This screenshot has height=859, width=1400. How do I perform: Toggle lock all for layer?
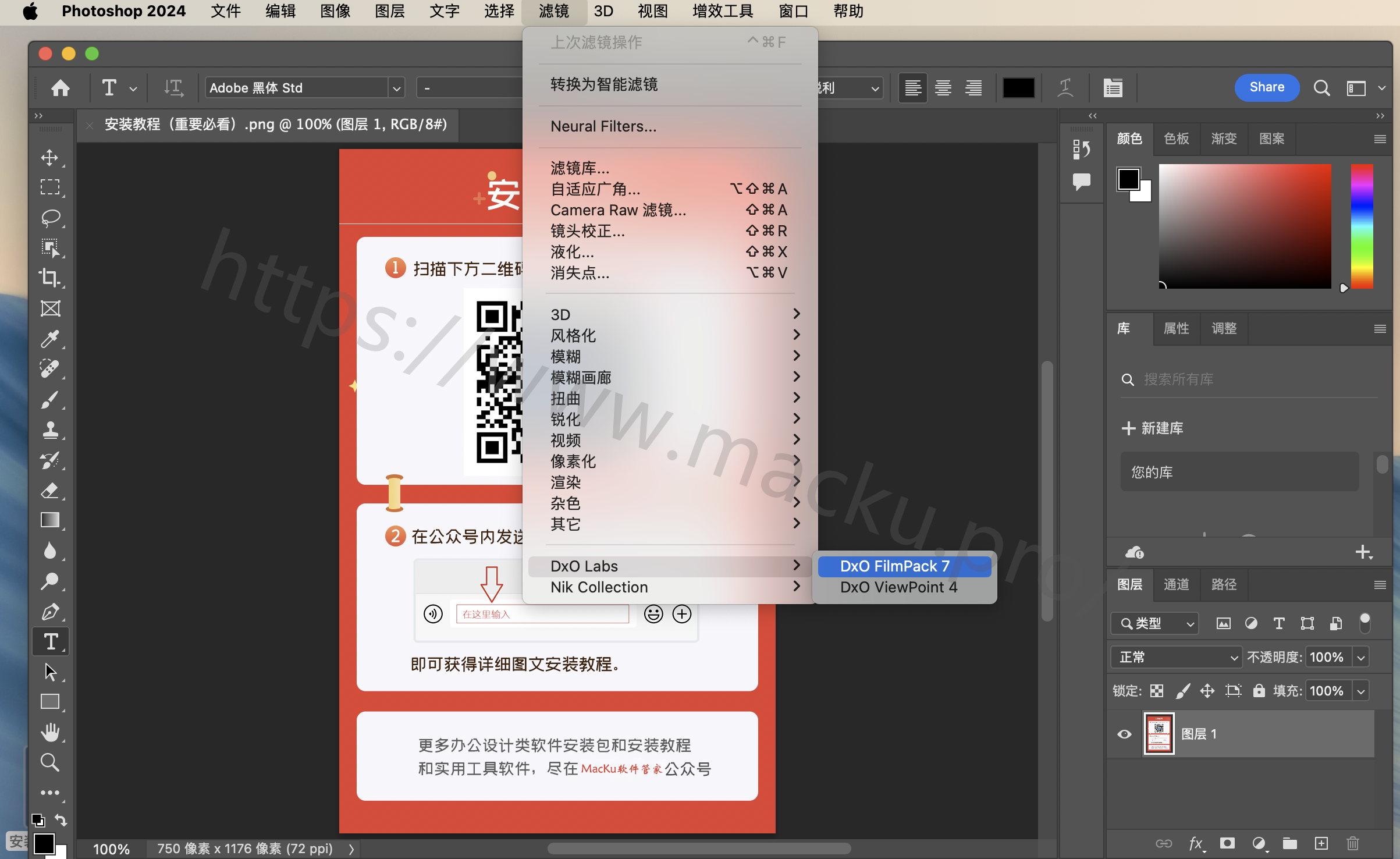(1259, 691)
